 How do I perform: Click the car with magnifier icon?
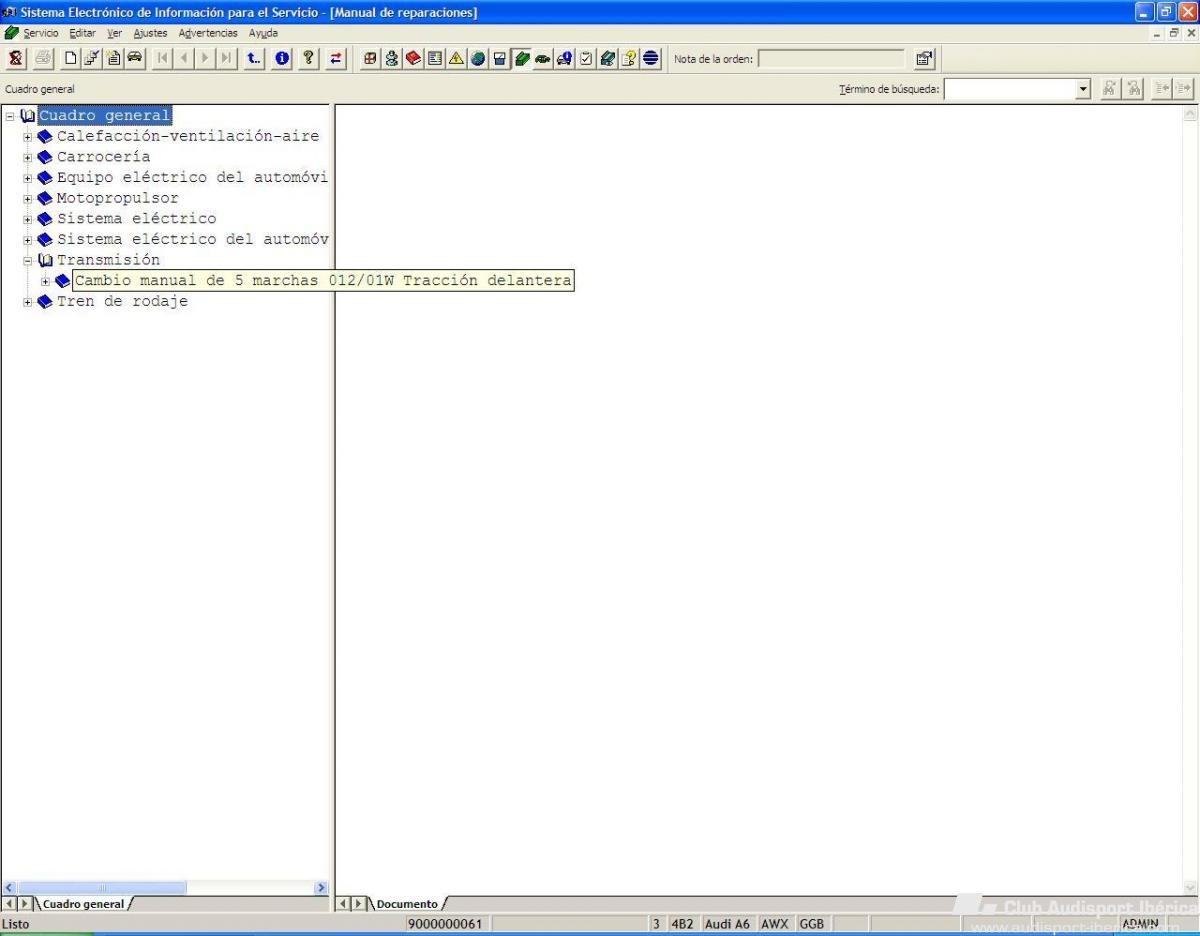point(564,58)
